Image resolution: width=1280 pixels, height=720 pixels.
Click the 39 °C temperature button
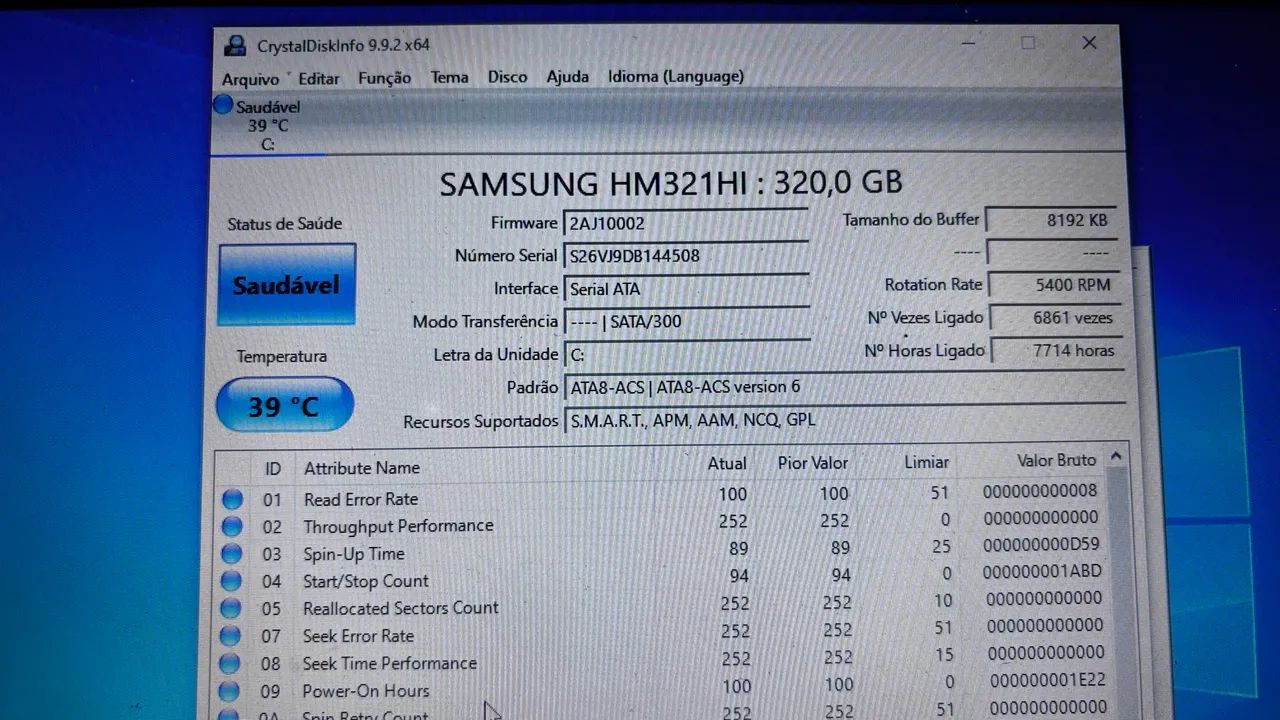284,405
